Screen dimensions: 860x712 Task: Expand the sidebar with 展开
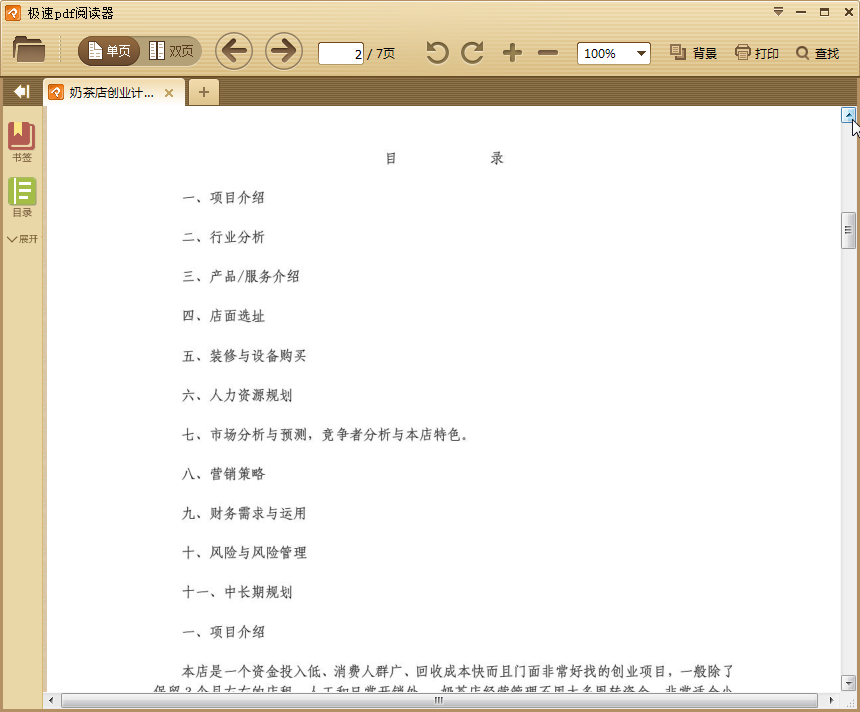(22, 239)
